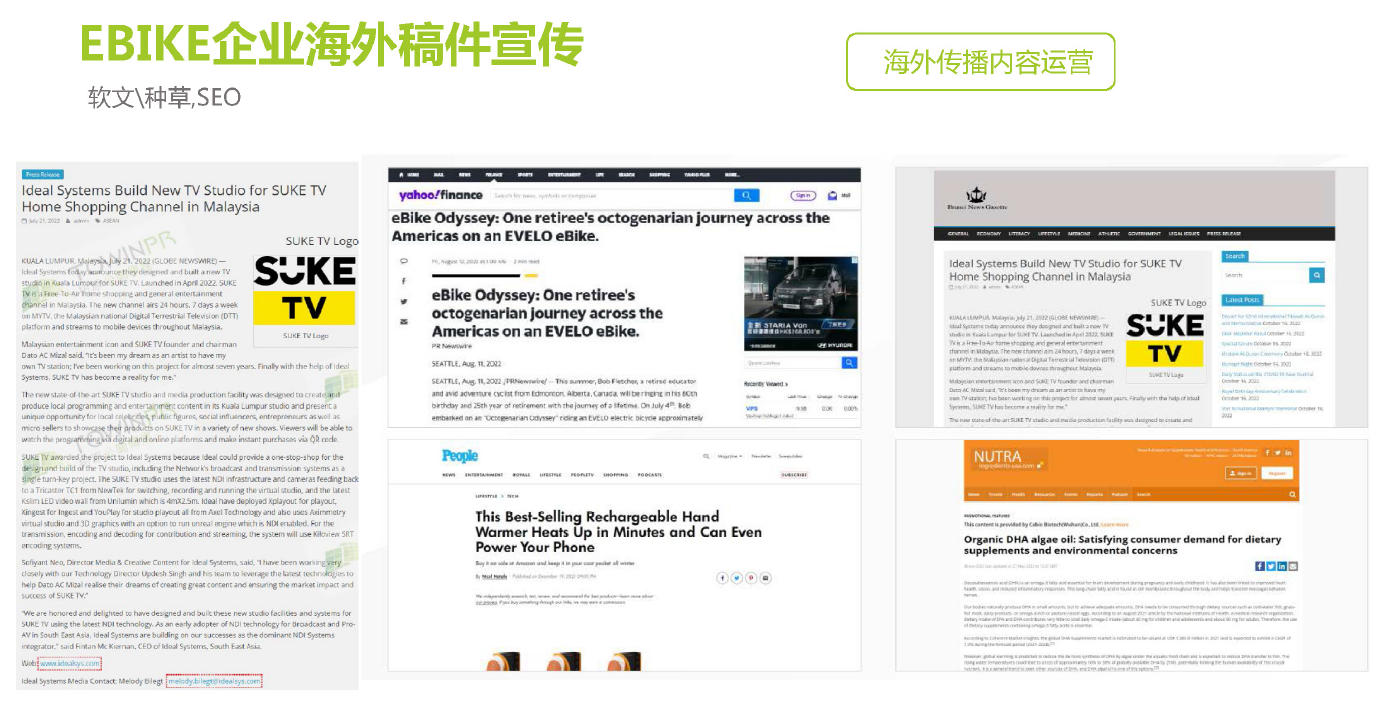The image size is (1378, 702).
Task: Click Sign in on Yahoo Finance
Action: 802,196
